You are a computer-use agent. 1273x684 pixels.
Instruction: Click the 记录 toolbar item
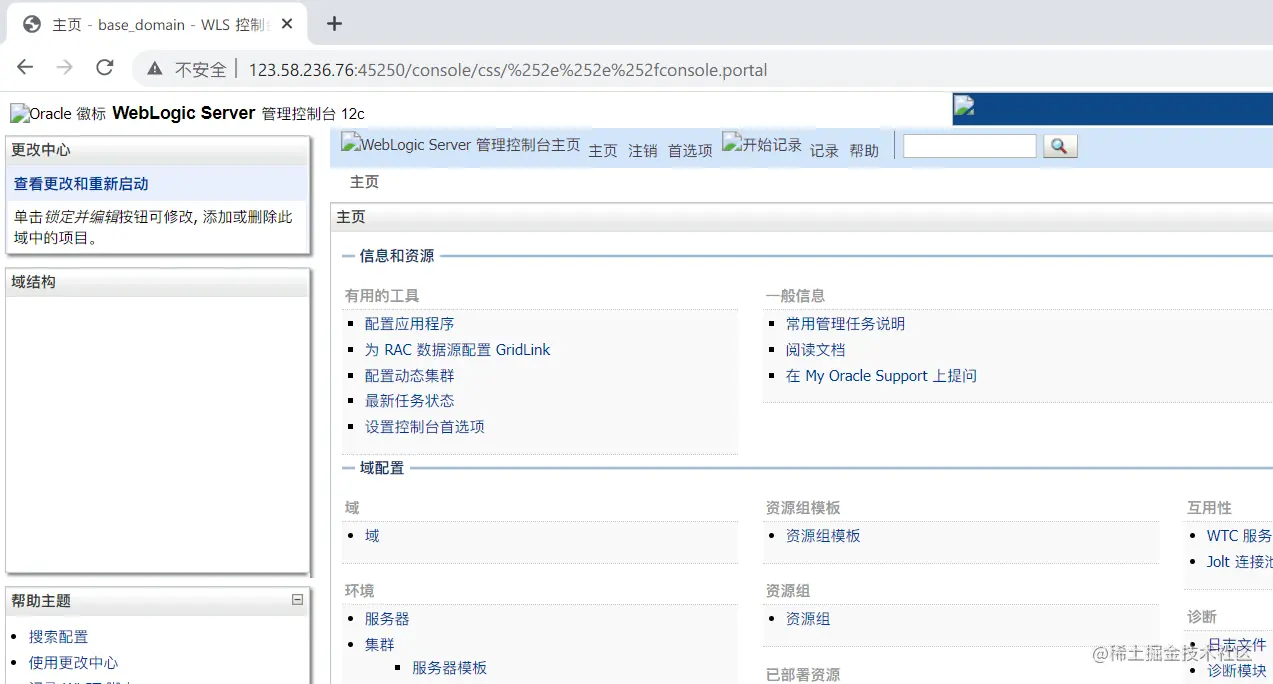coord(824,151)
